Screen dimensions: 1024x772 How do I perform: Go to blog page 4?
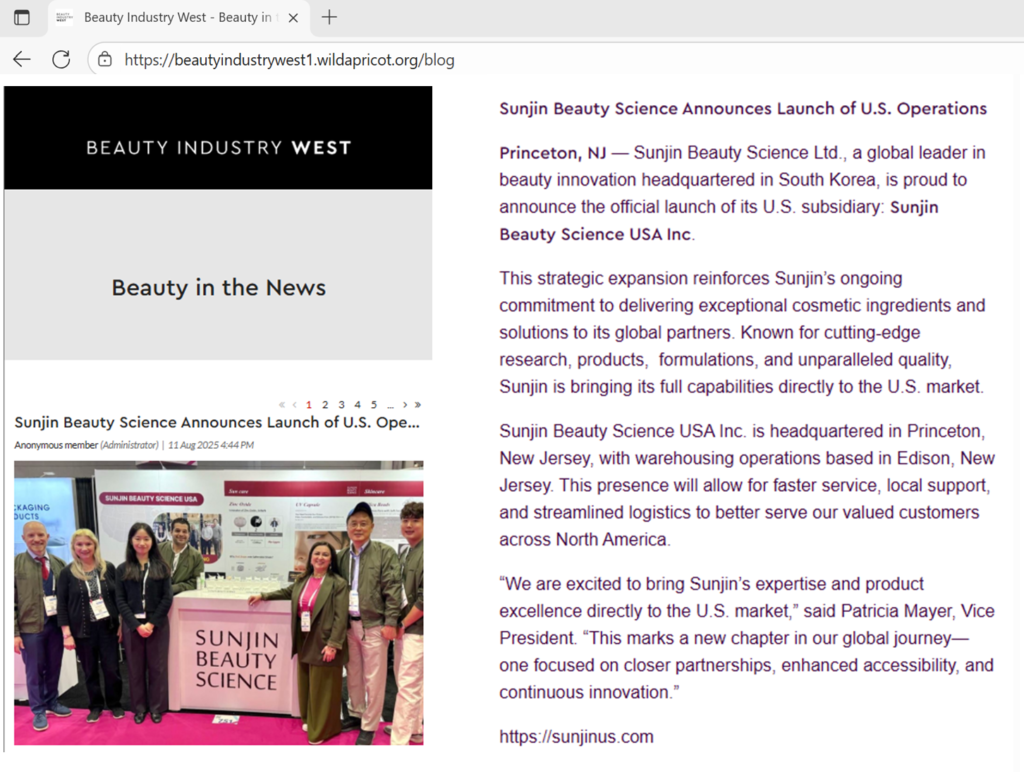[357, 405]
